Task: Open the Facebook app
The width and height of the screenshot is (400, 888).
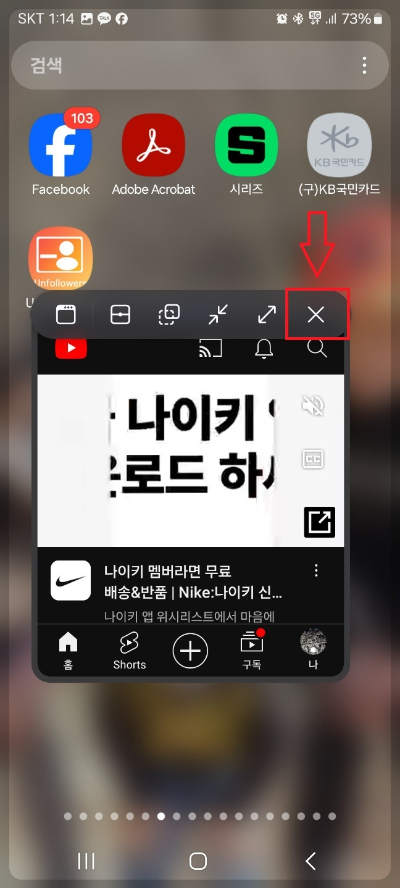Action: [61, 145]
